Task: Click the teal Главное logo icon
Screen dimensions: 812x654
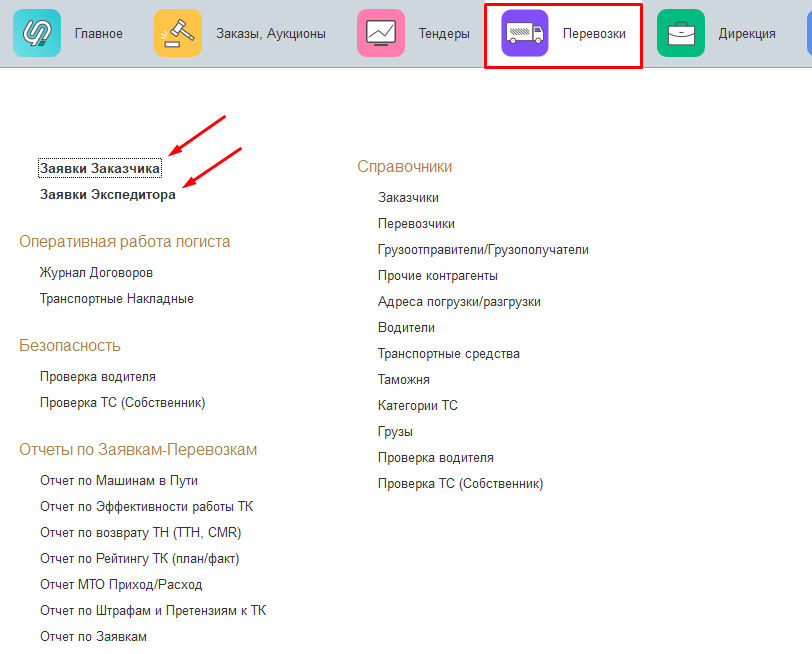Action: 37,33
